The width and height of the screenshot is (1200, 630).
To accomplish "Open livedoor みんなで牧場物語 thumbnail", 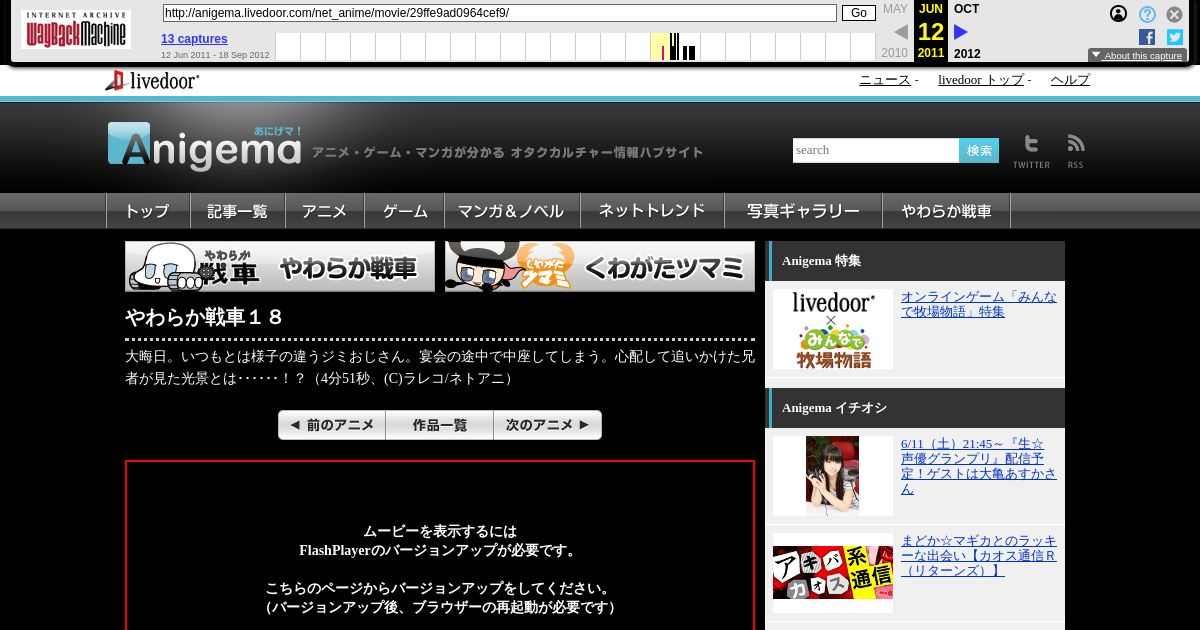I will click(833, 329).
